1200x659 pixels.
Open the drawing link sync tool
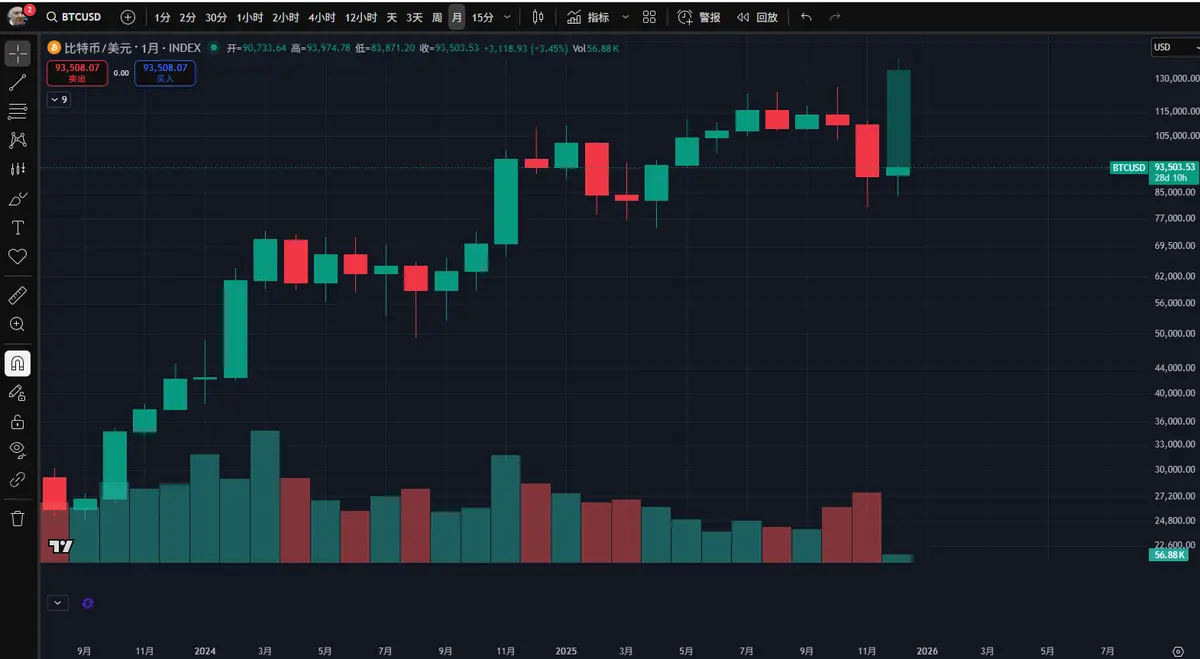click(x=17, y=479)
